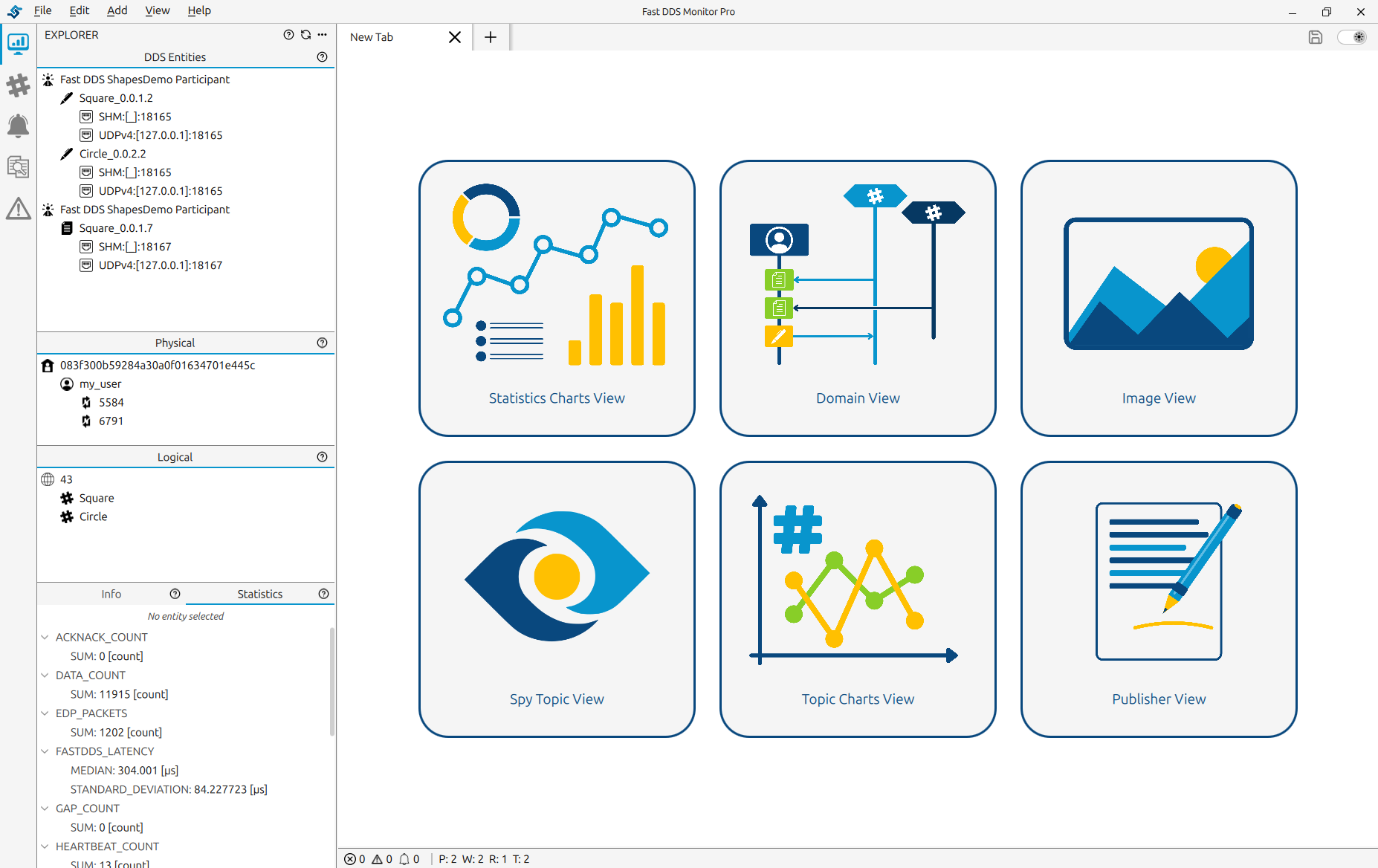Click the writer pen icon for Square_0.0.1.2
1378x868 pixels.
[x=67, y=98]
